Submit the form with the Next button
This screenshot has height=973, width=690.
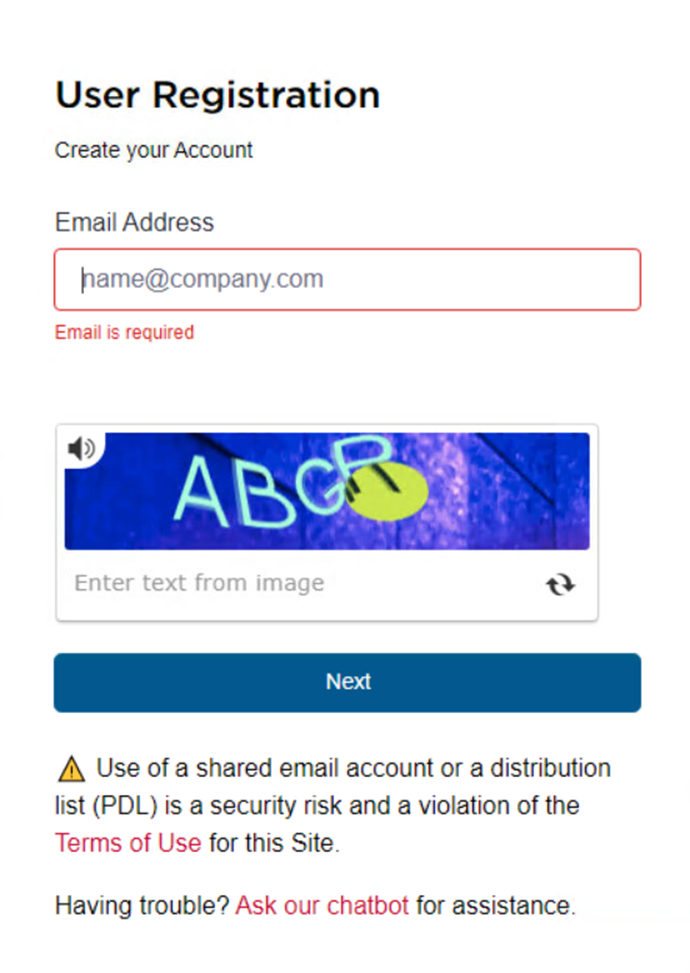click(347, 682)
